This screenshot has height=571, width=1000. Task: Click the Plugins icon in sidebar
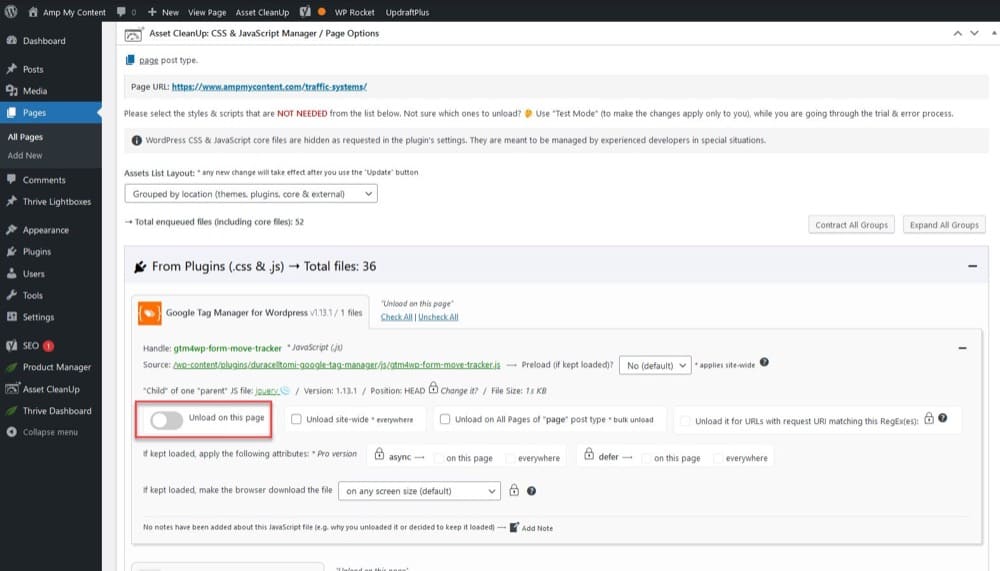(x=11, y=251)
